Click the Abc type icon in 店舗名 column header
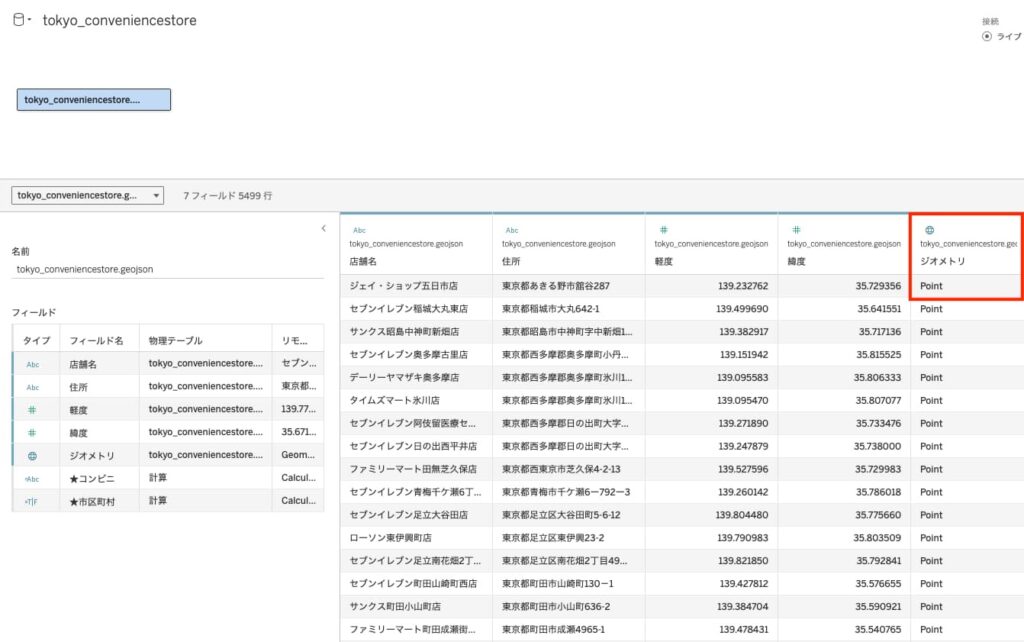1024x642 pixels. click(359, 230)
